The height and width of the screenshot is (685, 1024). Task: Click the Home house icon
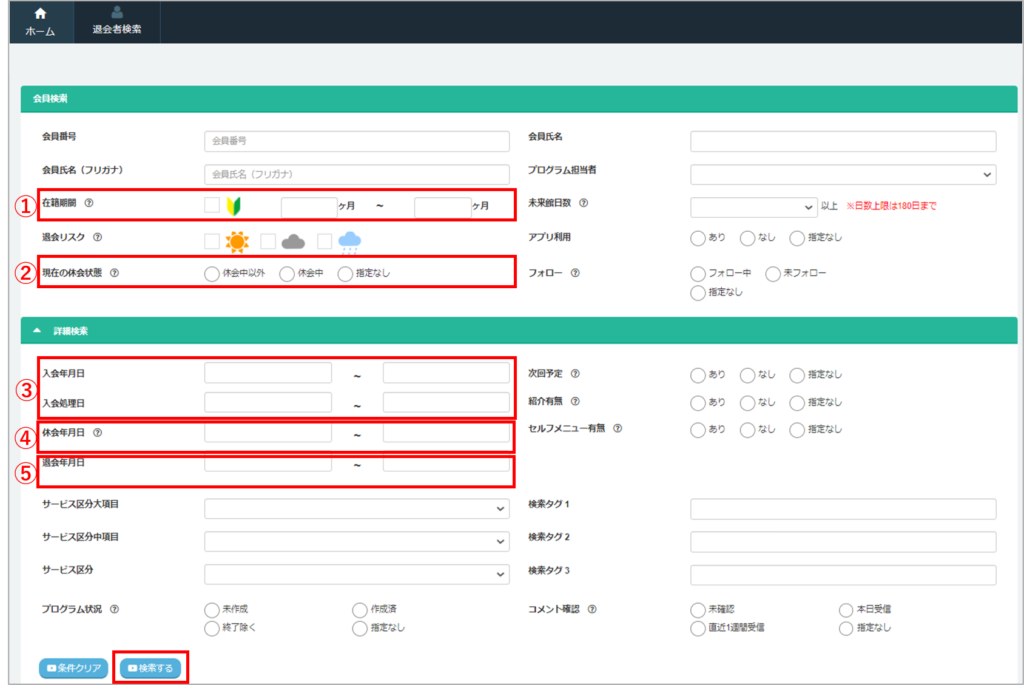tap(40, 14)
